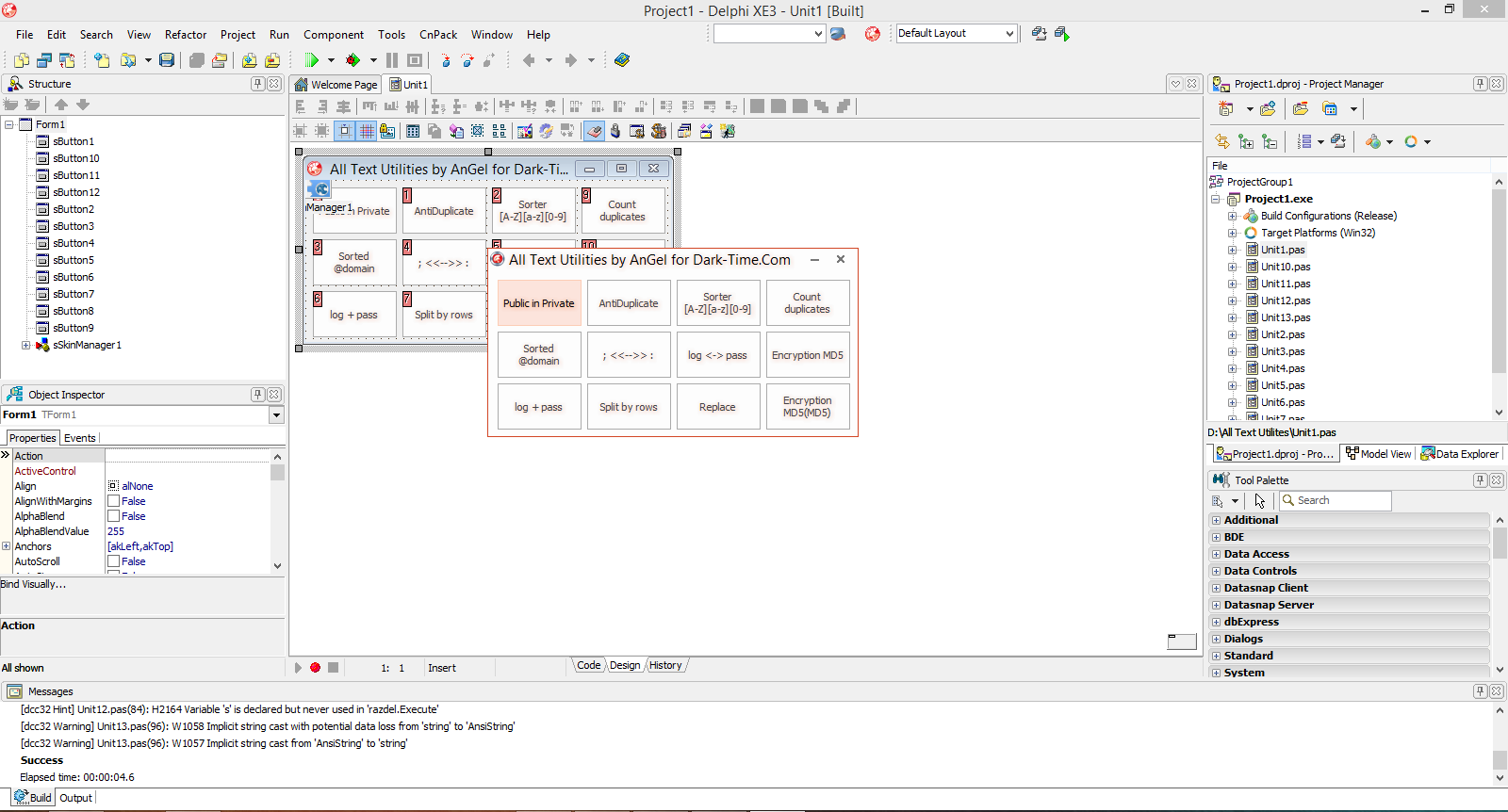Click the Program Reset stop icon
The height and width of the screenshot is (812, 1508).
click(415, 60)
